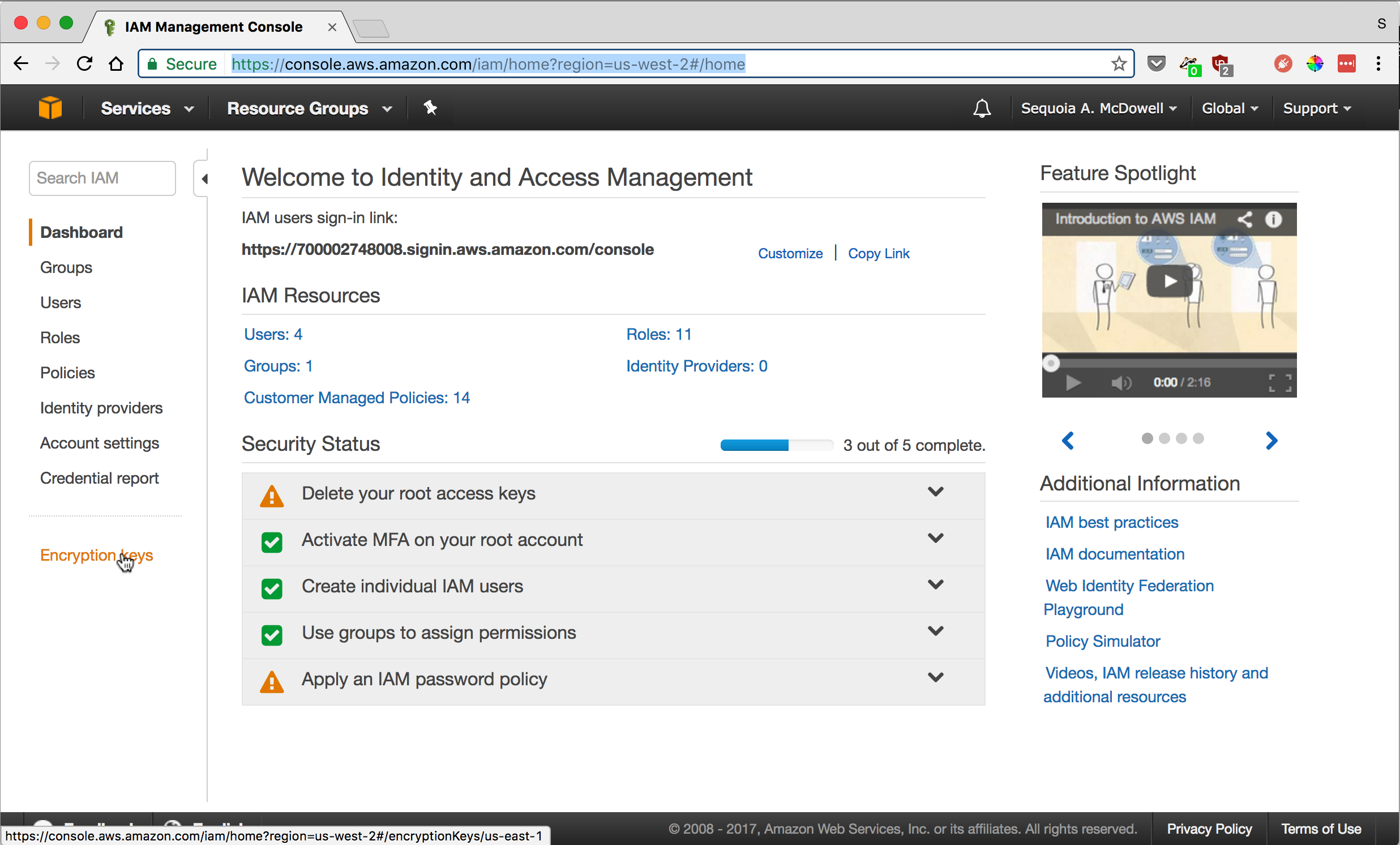The image size is (1400, 845).
Task: Open Policies in the IAM sidebar
Action: 67,373
